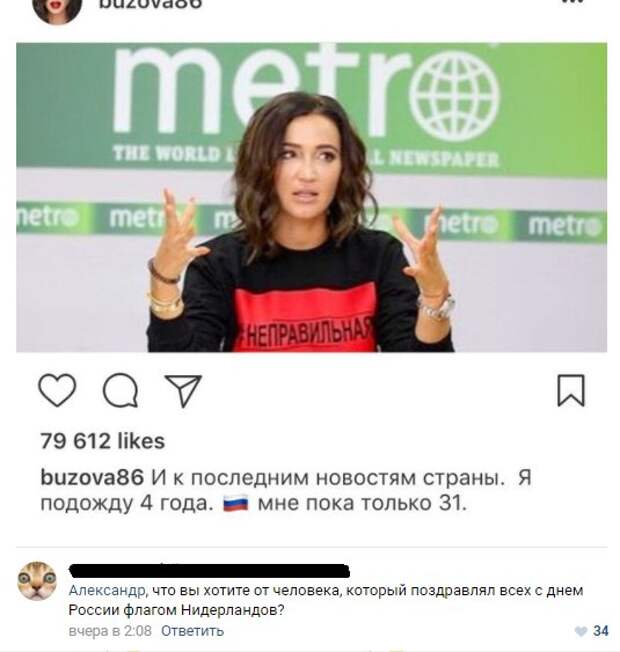View the 34 likes count on comment

[x=600, y=631]
